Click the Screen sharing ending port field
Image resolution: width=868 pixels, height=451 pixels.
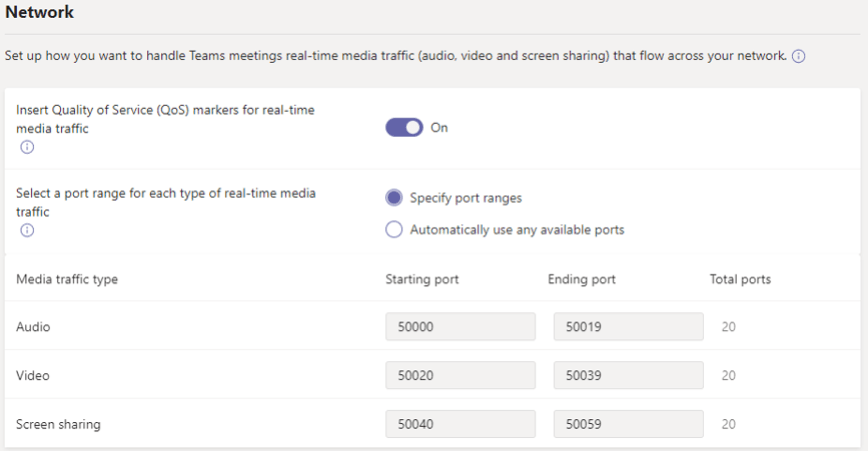tap(628, 424)
